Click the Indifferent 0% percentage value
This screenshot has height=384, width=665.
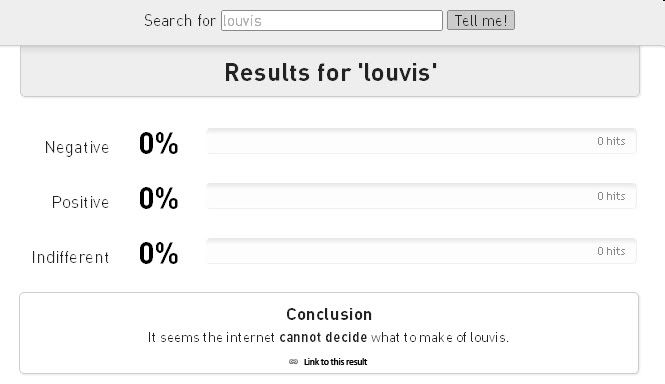click(159, 253)
